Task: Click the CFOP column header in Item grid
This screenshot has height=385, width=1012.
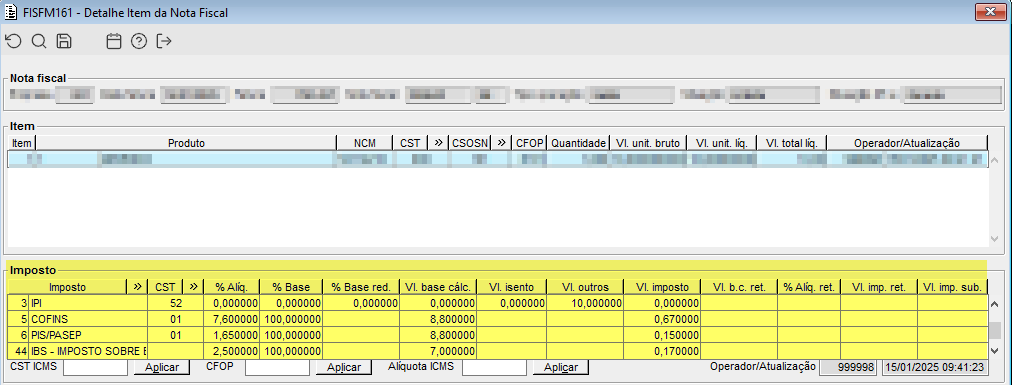Action: coord(530,143)
